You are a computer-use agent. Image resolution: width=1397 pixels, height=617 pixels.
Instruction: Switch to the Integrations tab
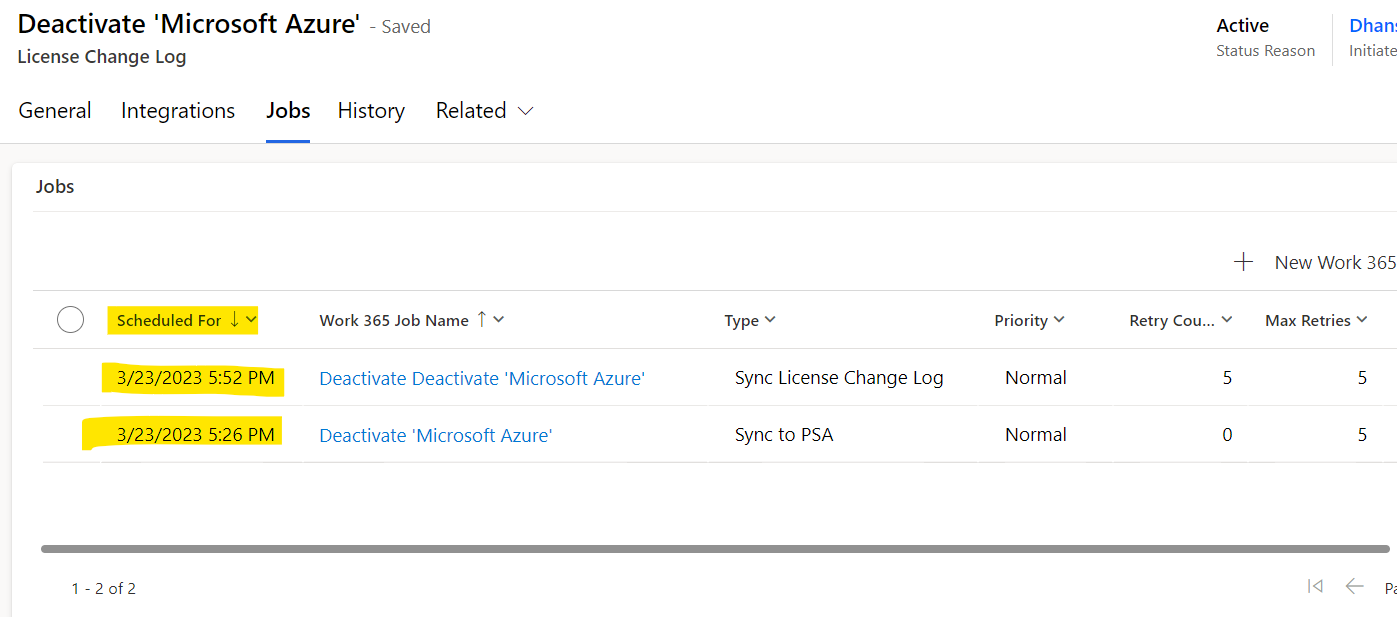(178, 111)
